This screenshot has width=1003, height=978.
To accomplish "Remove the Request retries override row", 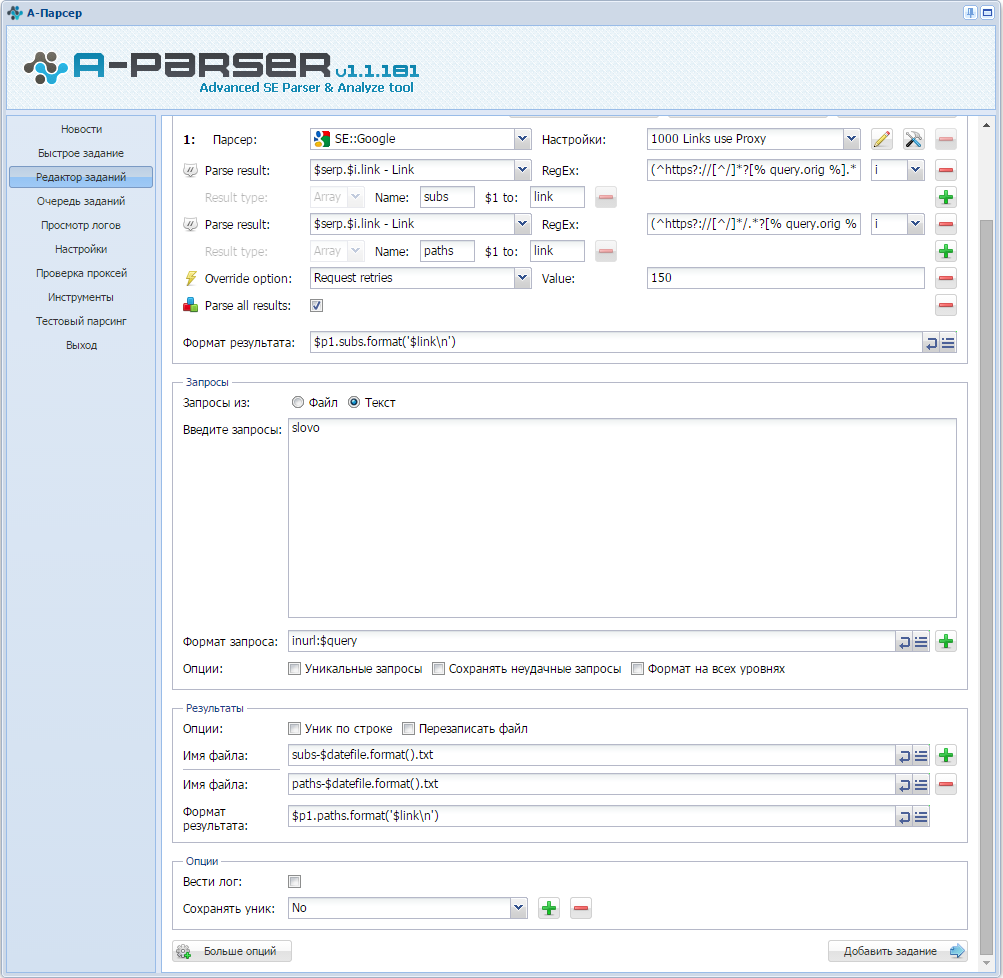I will coord(945,278).
